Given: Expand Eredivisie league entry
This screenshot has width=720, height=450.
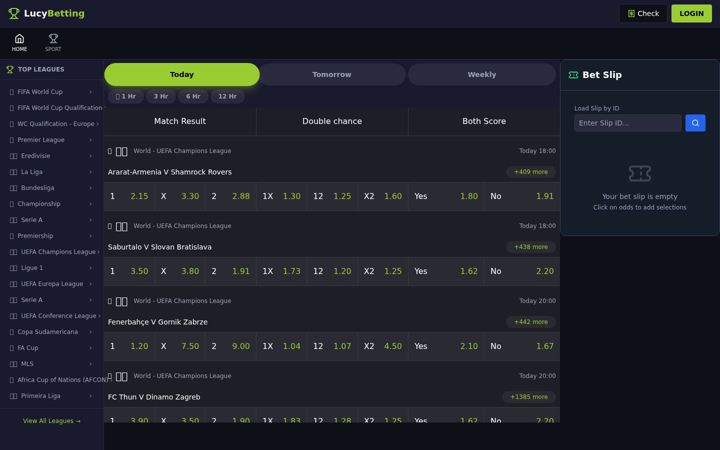Looking at the screenshot, I should tap(51, 156).
